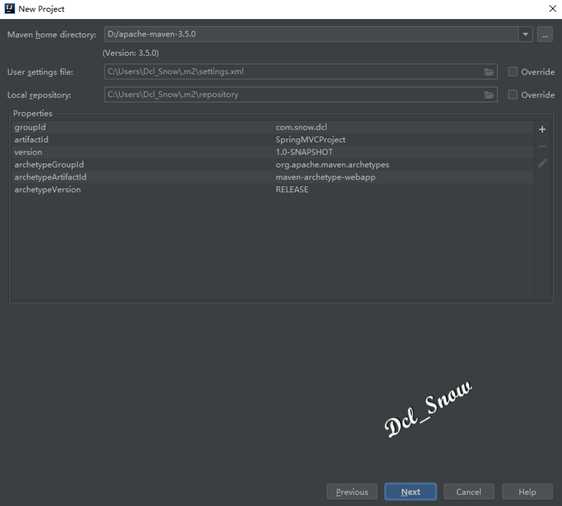Click the value maven-archetype-webapp
Image resolution: width=562 pixels, height=506 pixels.
(x=325, y=177)
